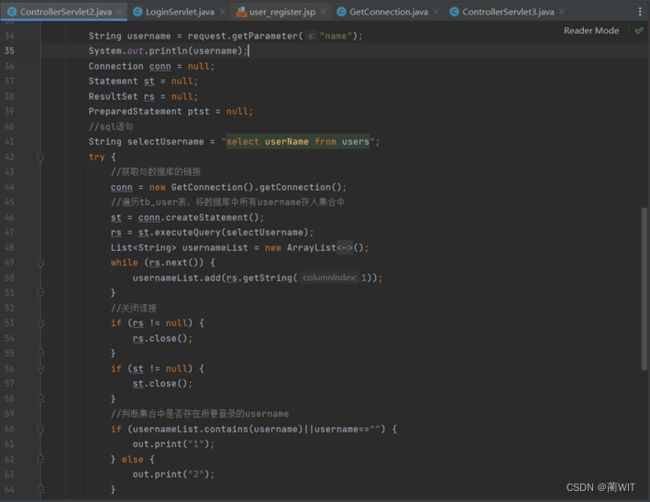
Task: Open the user_register.jsp tab
Action: click(x=282, y=12)
